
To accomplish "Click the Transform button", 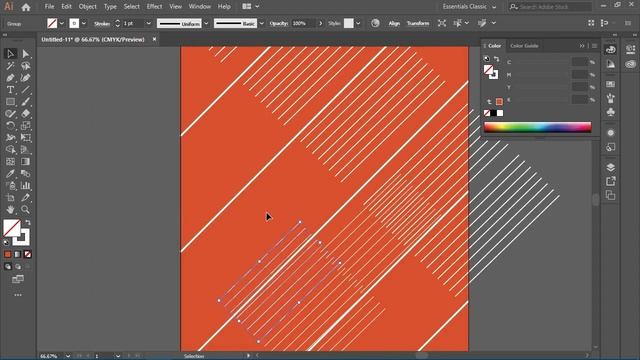I will click(418, 23).
